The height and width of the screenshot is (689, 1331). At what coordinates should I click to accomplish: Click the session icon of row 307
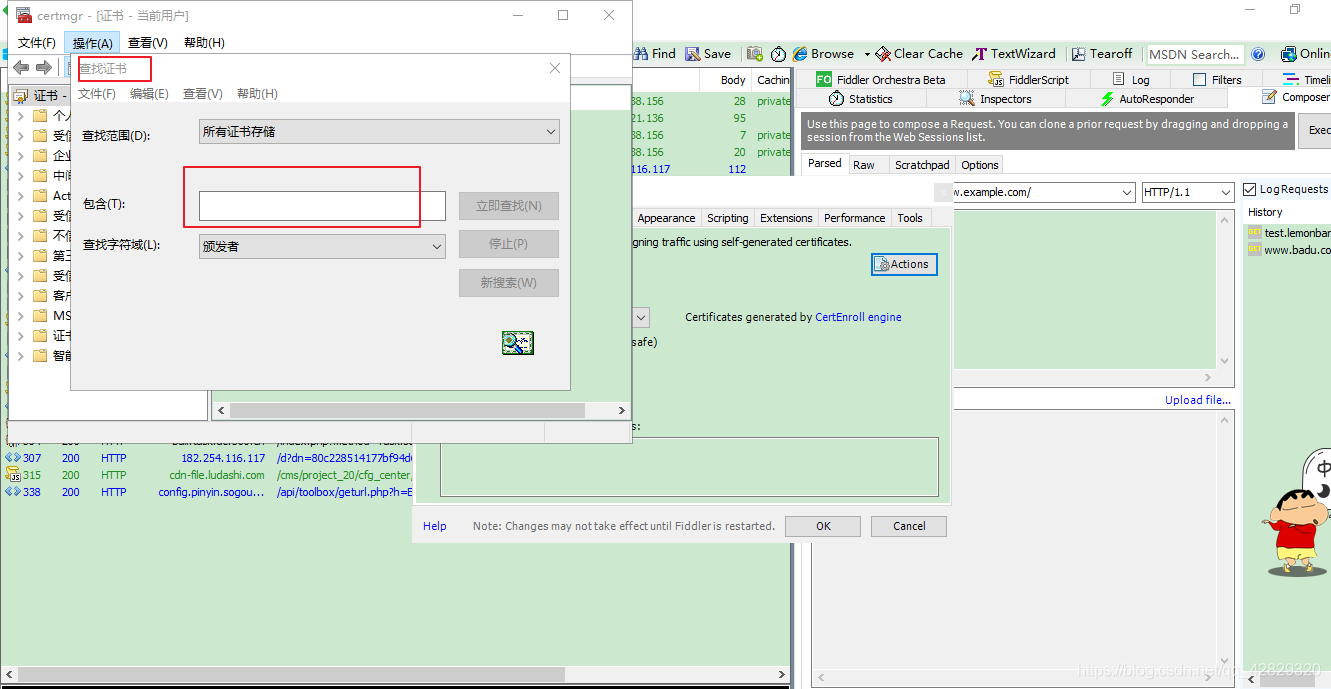[x=13, y=458]
